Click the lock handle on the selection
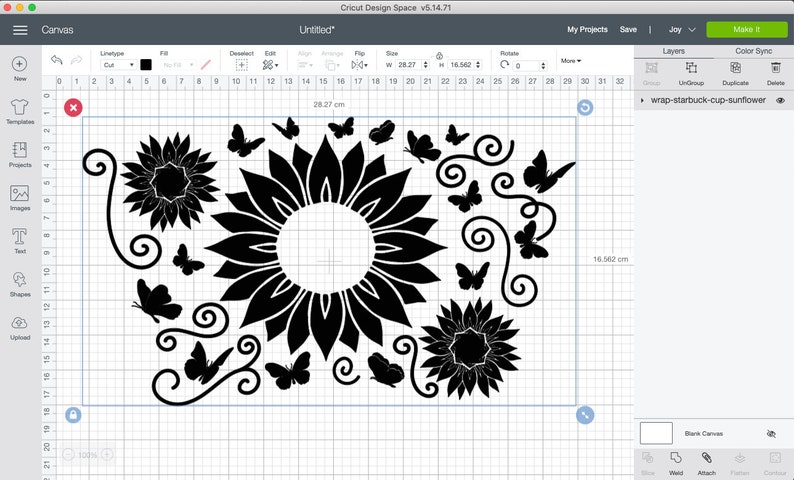 coord(73,415)
